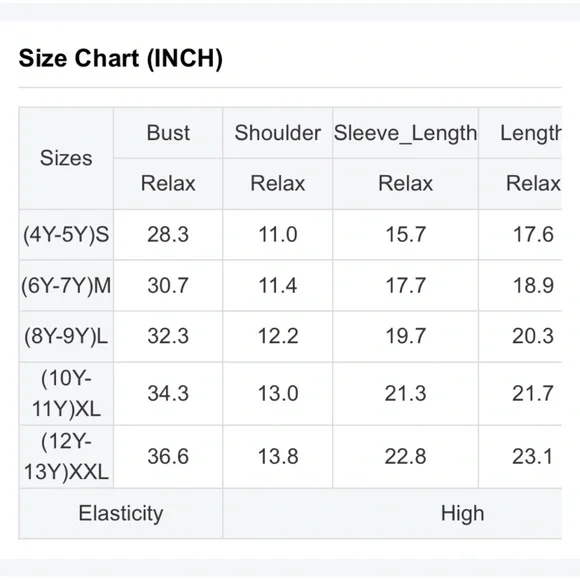
Task: Select the (8Y-9Y)L size row label
Action: click(66, 336)
